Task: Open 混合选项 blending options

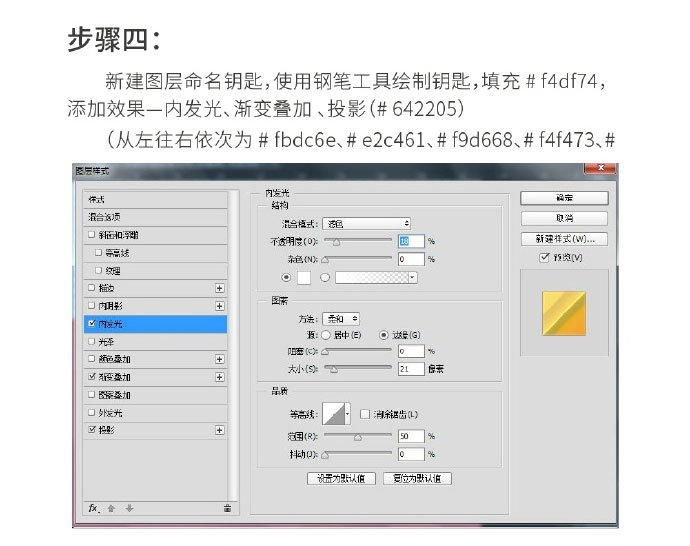Action: 155,217
